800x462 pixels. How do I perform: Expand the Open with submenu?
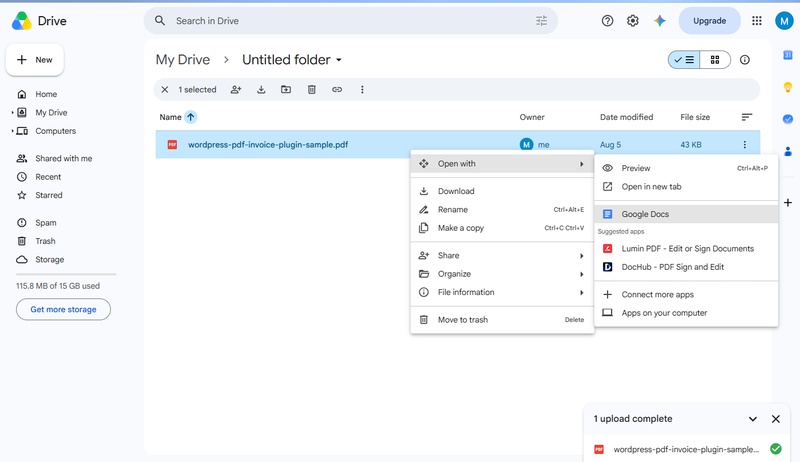point(502,164)
